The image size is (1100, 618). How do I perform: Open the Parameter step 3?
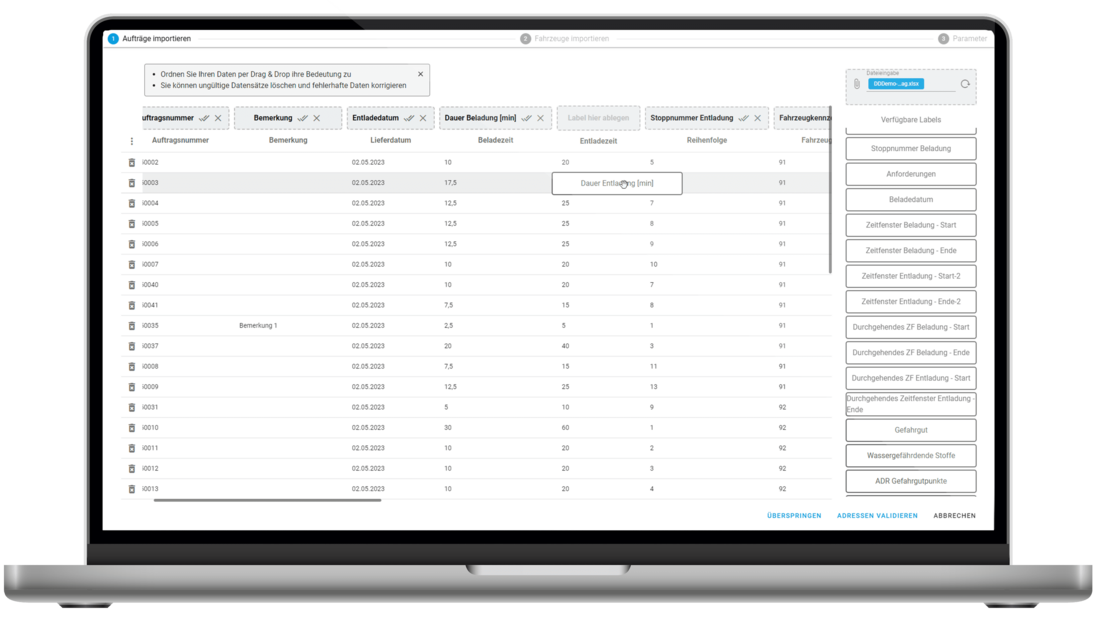coord(963,39)
